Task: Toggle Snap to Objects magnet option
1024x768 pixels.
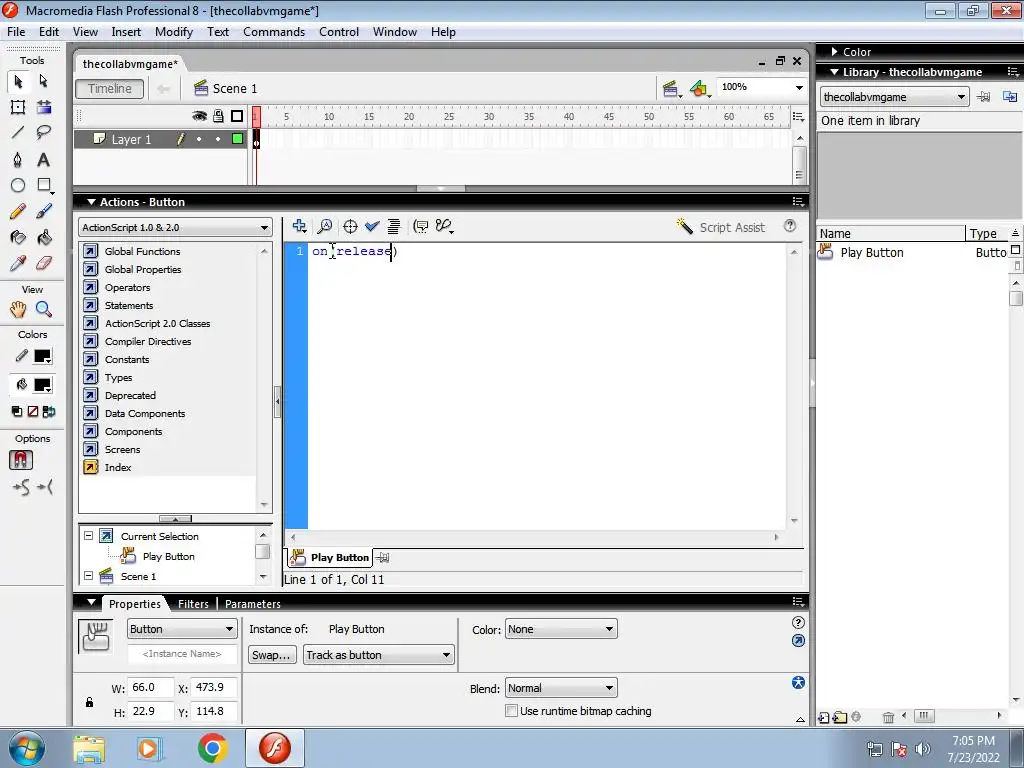Action: point(21,460)
